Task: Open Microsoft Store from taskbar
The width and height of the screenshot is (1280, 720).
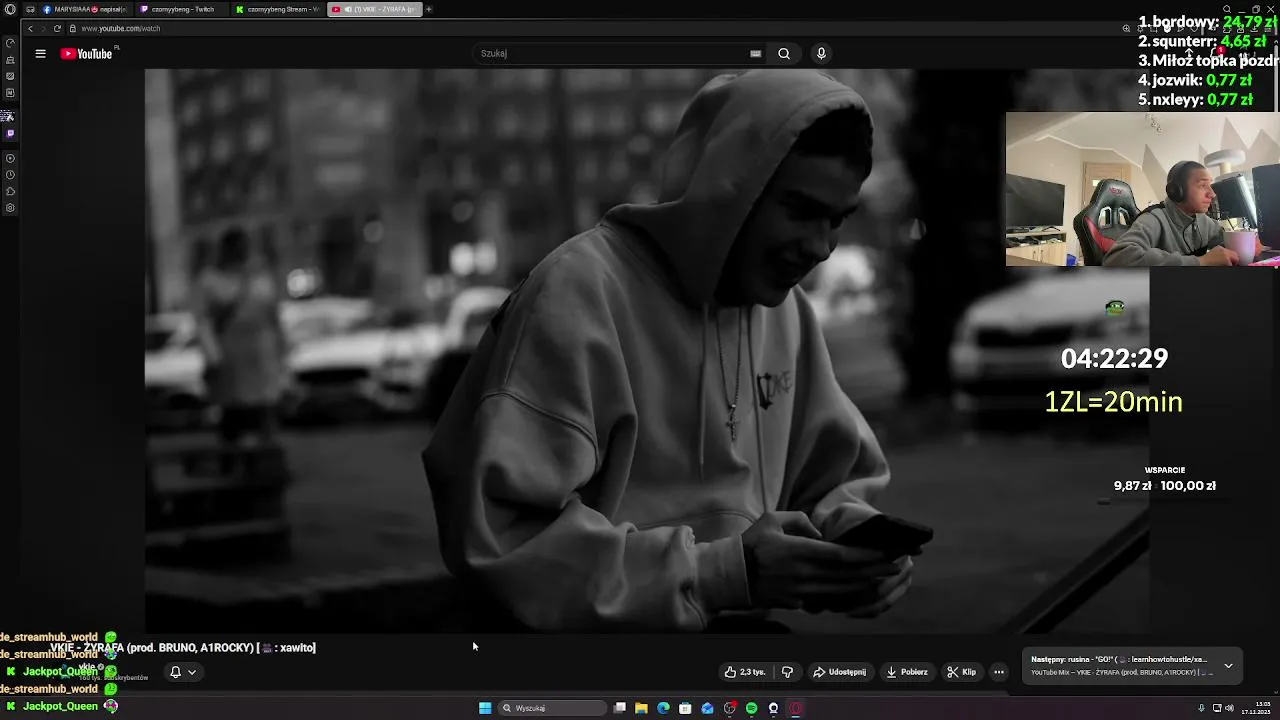Action: tap(685, 708)
